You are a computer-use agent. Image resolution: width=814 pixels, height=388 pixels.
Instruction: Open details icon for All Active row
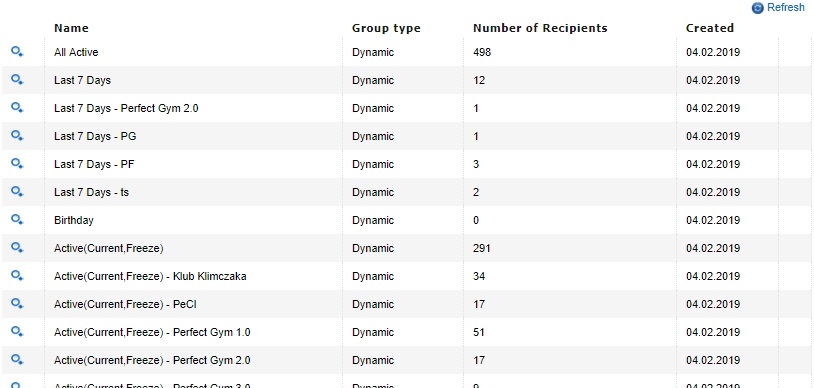pyautogui.click(x=17, y=52)
